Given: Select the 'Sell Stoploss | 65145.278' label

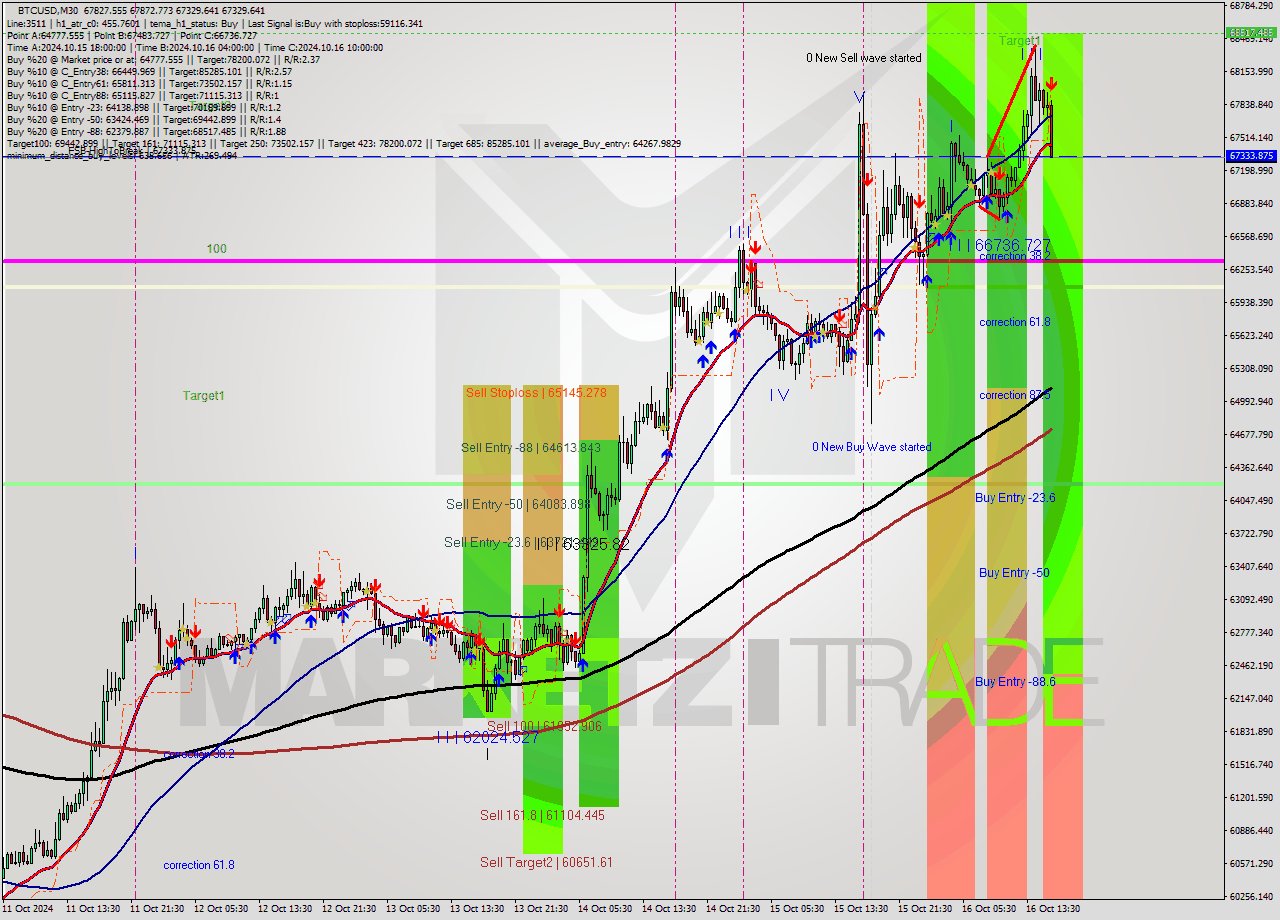Looking at the screenshot, I should 536,392.
